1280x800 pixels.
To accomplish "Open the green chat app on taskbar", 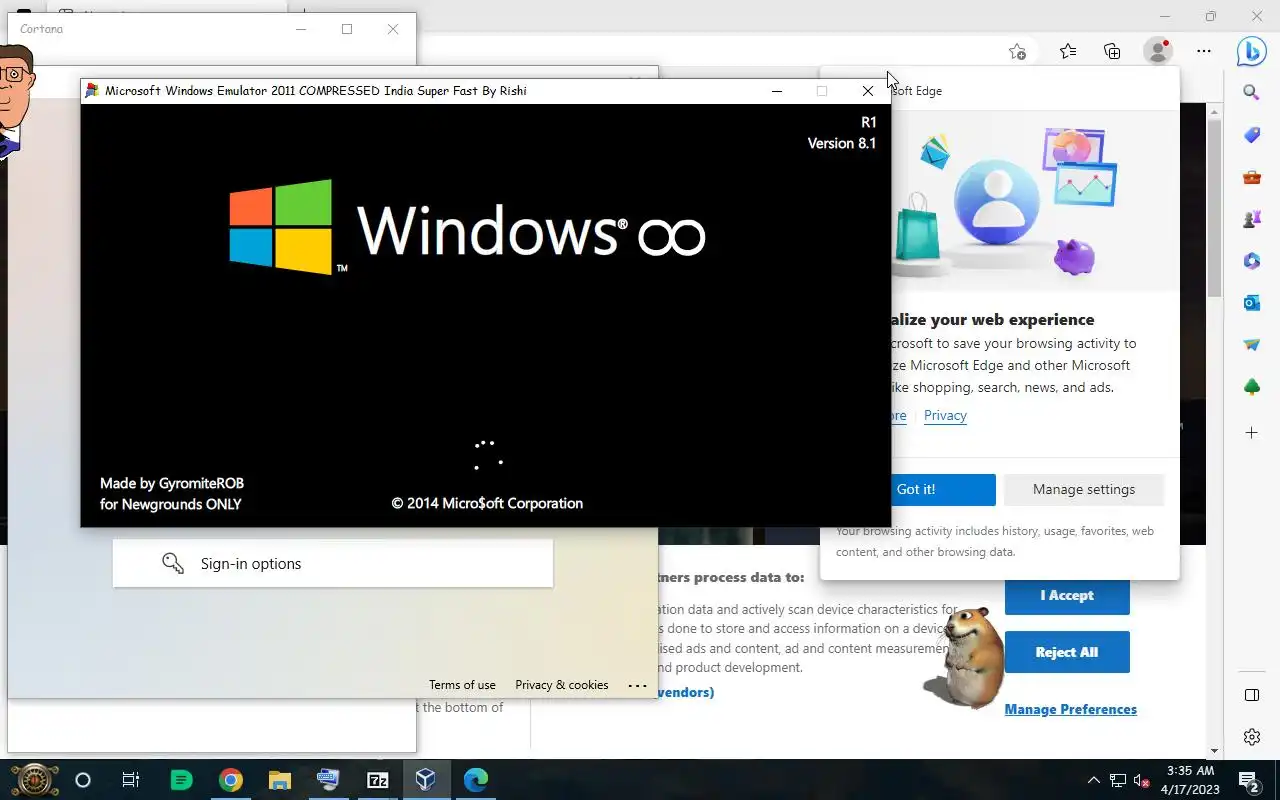I will [181, 780].
